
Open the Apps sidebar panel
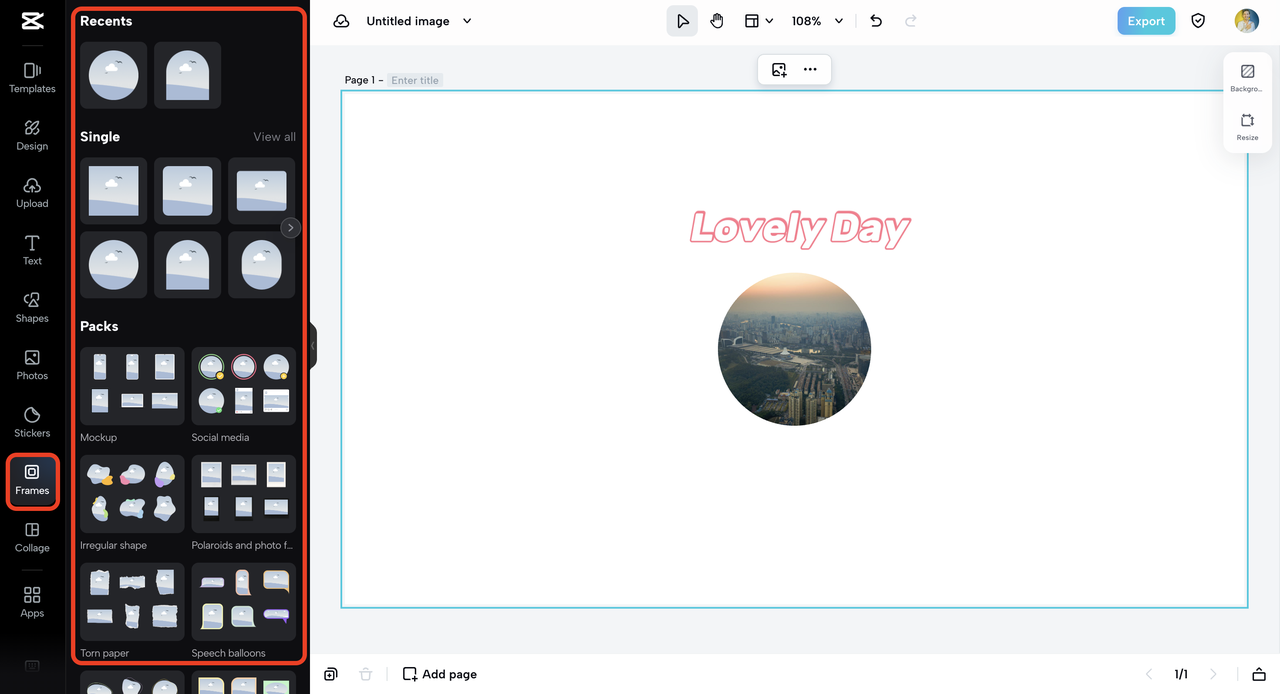[32, 602]
